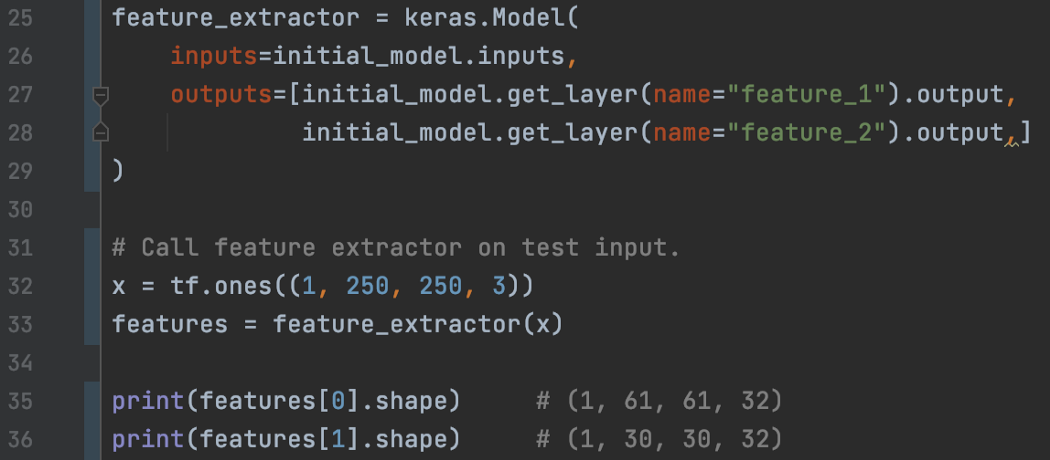
Task: Click line number 36 in the gutter
Action: coord(19,438)
